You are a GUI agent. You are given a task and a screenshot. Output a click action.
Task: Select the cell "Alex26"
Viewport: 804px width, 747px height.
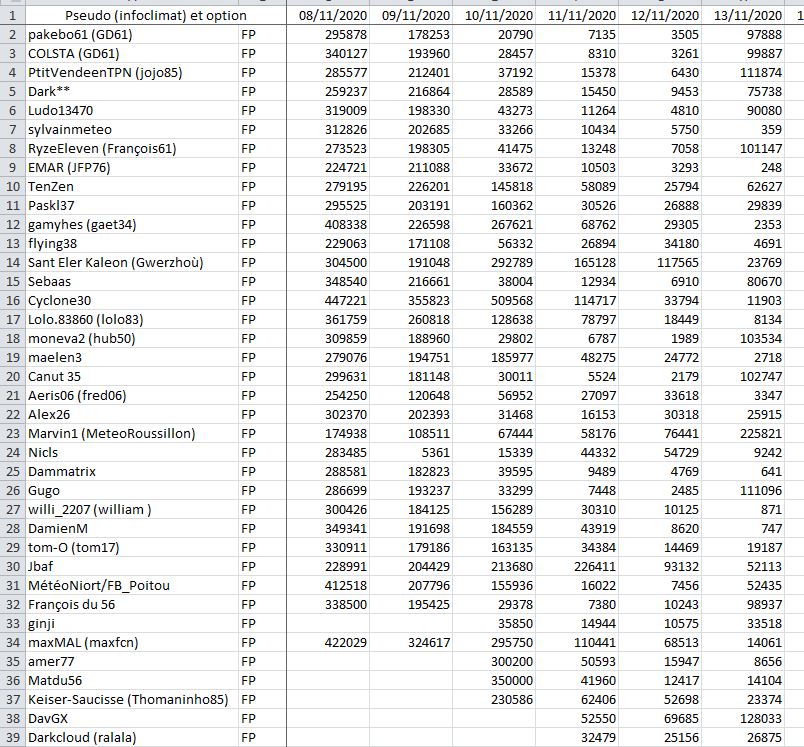point(132,414)
